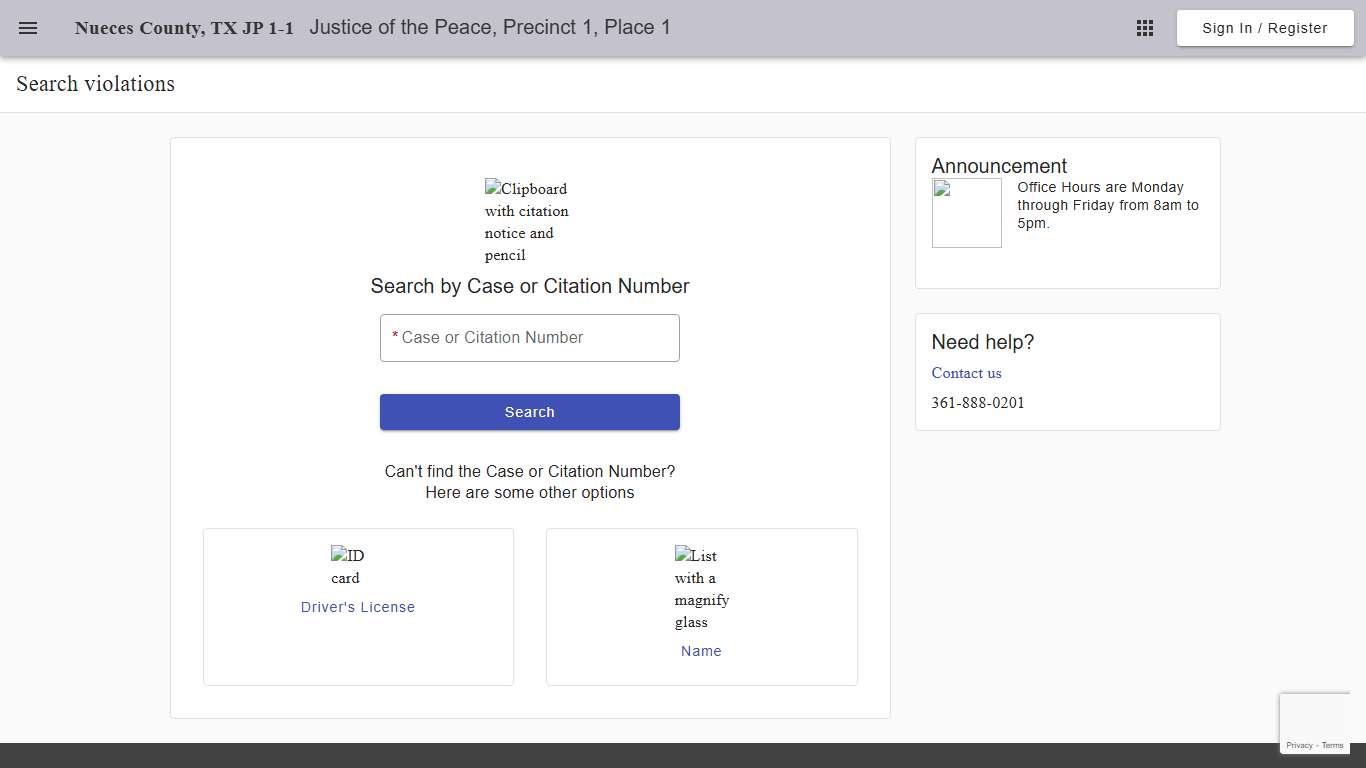Click the magnify glass list icon above Name
Viewport: 1366px width, 768px height.
(x=701, y=588)
